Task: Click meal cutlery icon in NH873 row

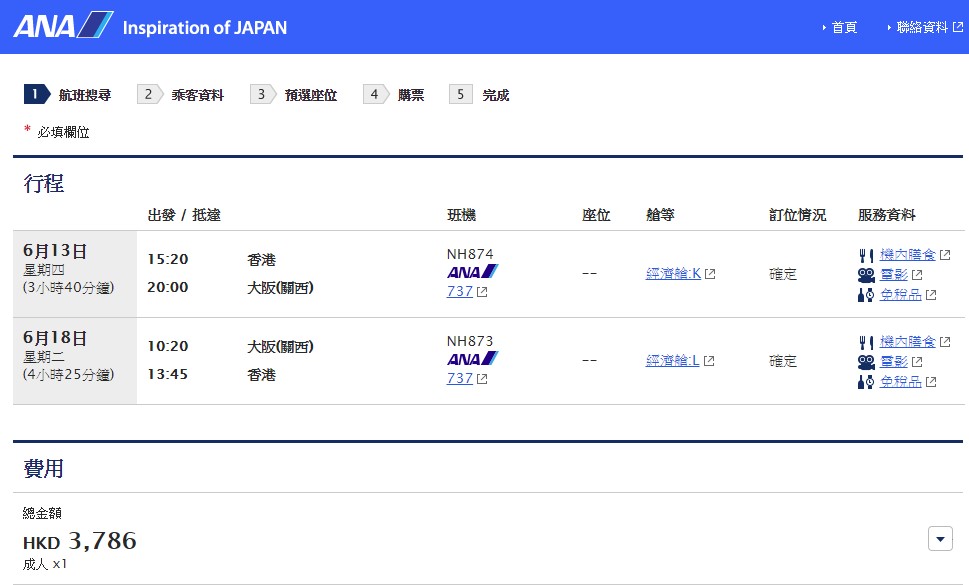Action: [866, 342]
